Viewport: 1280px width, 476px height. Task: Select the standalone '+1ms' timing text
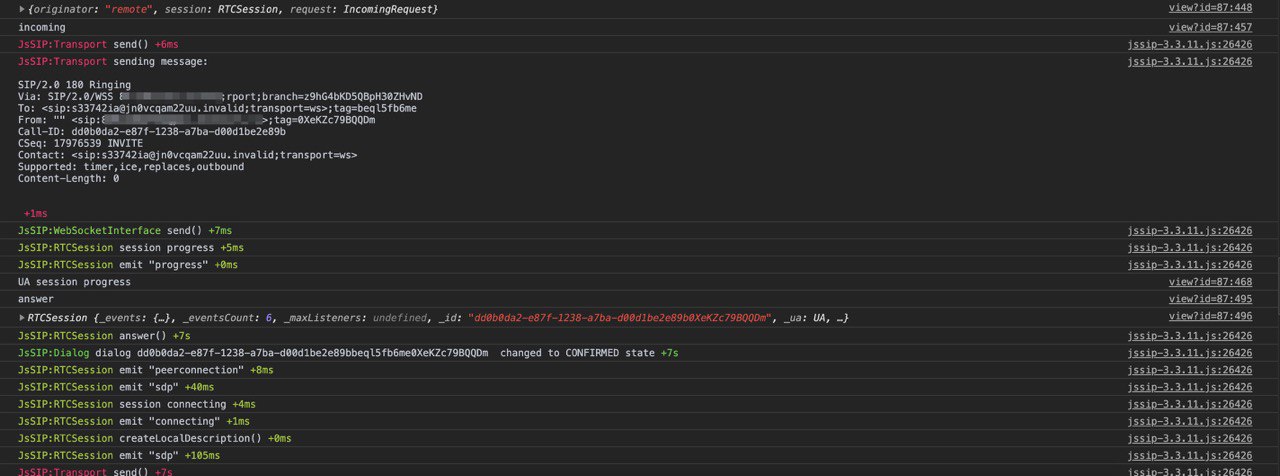tap(36, 213)
